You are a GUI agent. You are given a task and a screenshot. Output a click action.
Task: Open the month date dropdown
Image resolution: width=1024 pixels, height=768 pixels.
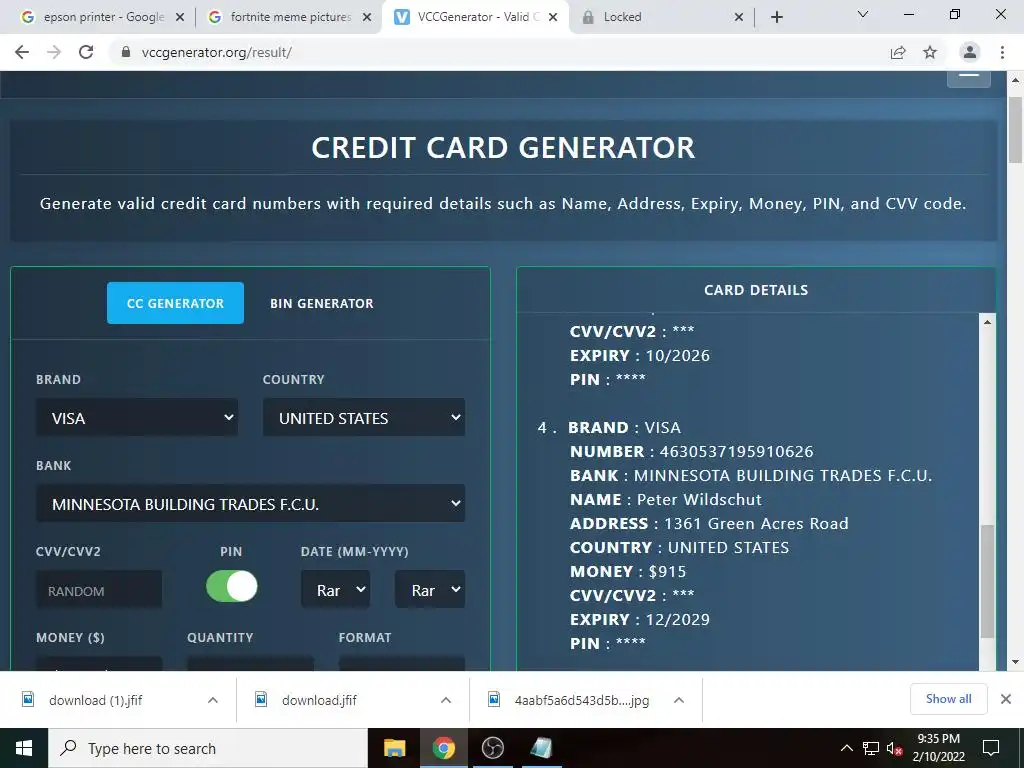click(335, 589)
